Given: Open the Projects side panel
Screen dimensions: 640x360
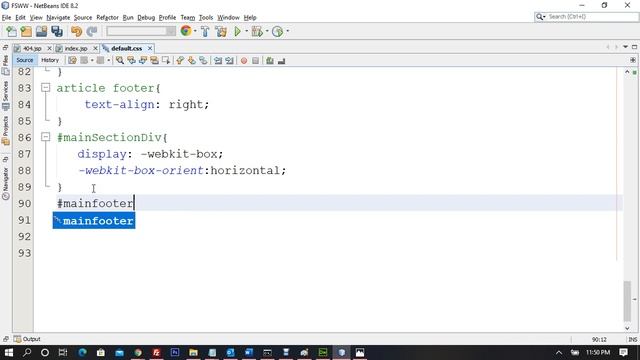Looking at the screenshot, I should pos(6,130).
